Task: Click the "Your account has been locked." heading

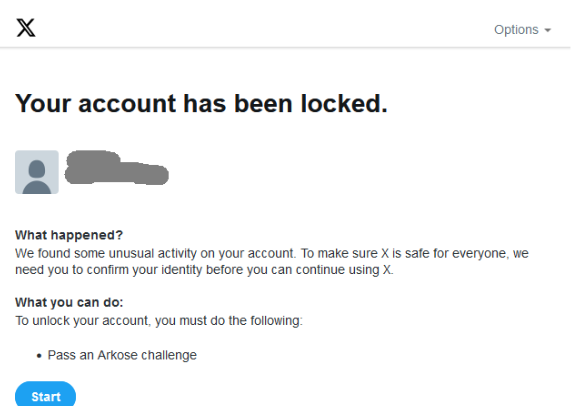Action: (x=201, y=103)
